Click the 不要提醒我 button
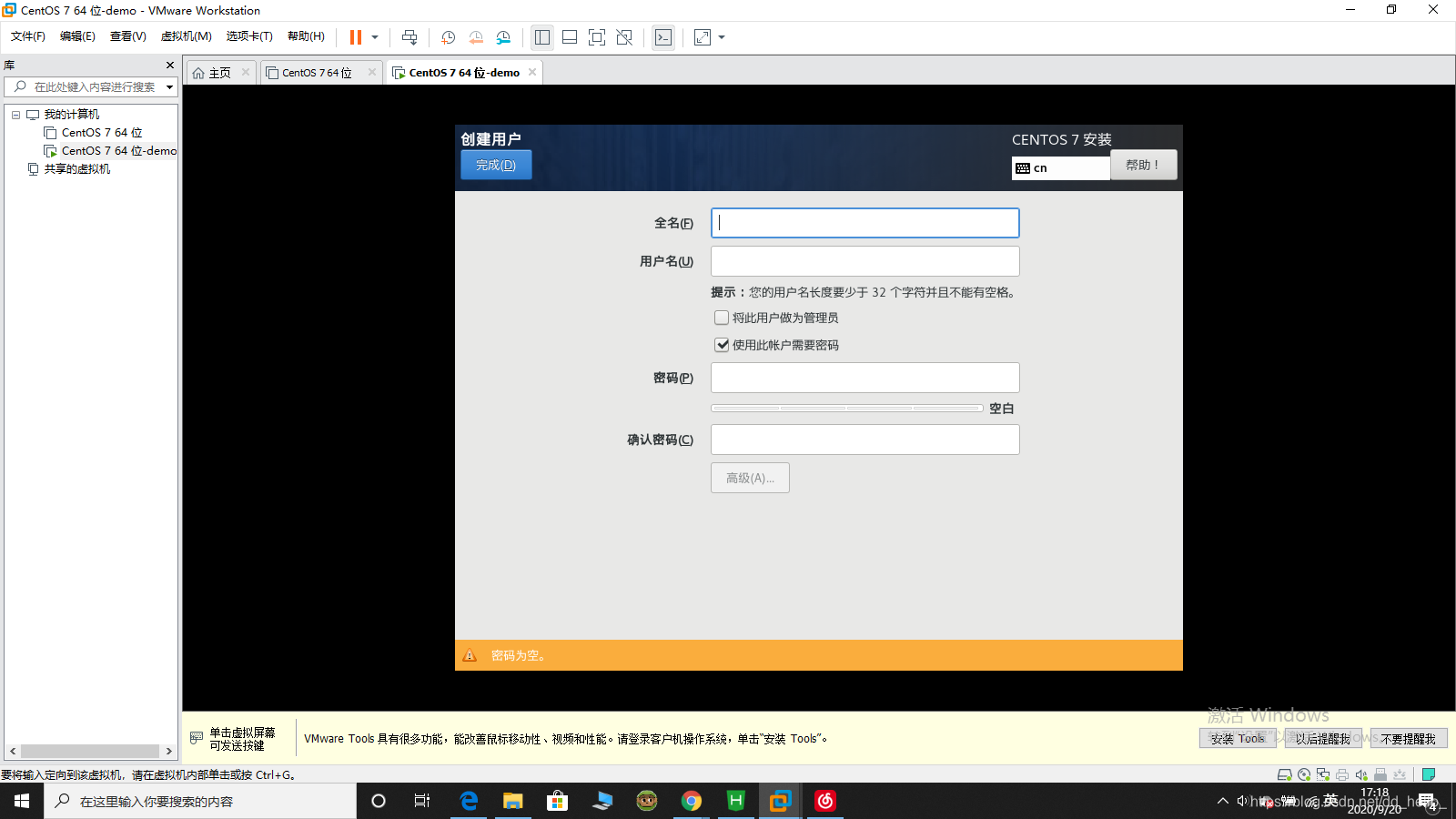 coord(1409,739)
